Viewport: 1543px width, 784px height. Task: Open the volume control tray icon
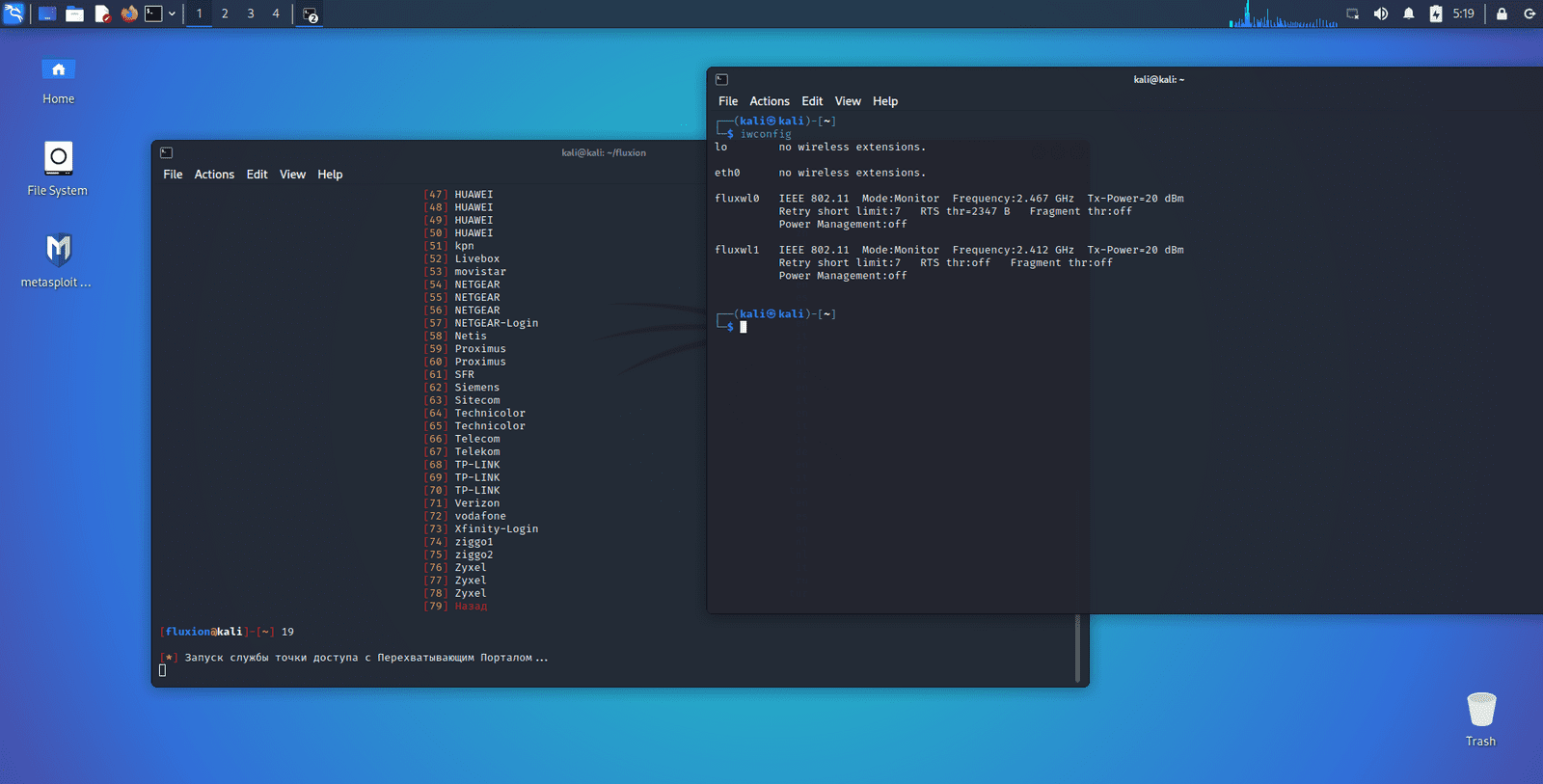(1381, 14)
